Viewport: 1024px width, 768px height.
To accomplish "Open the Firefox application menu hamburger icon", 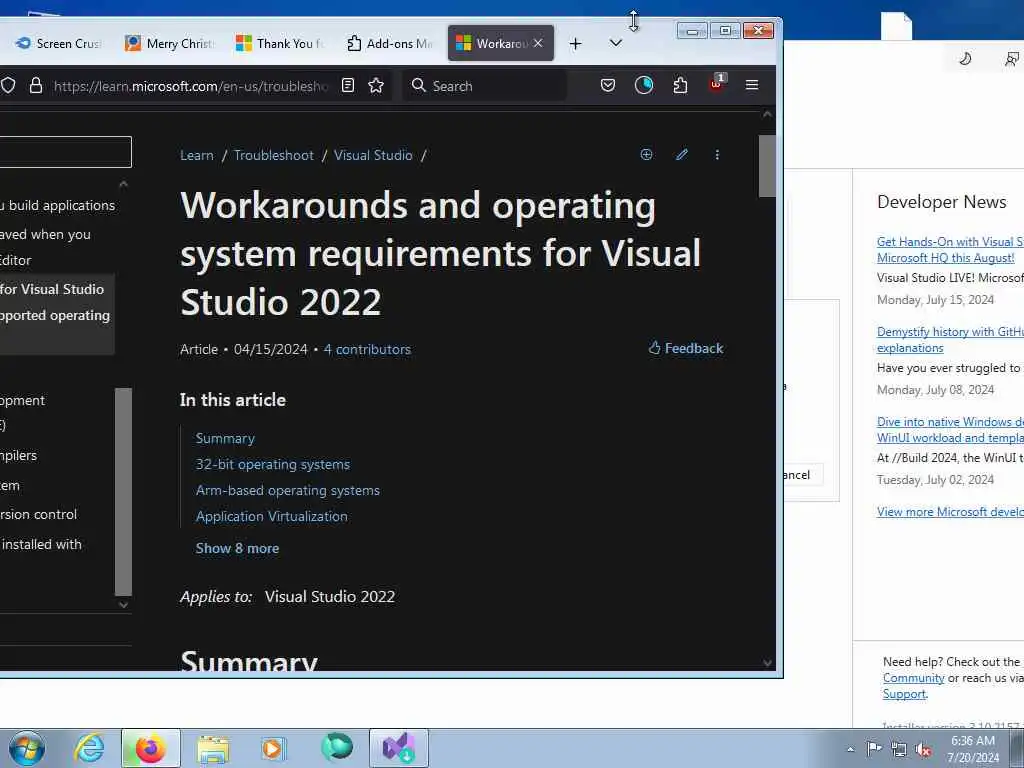I will [752, 86].
